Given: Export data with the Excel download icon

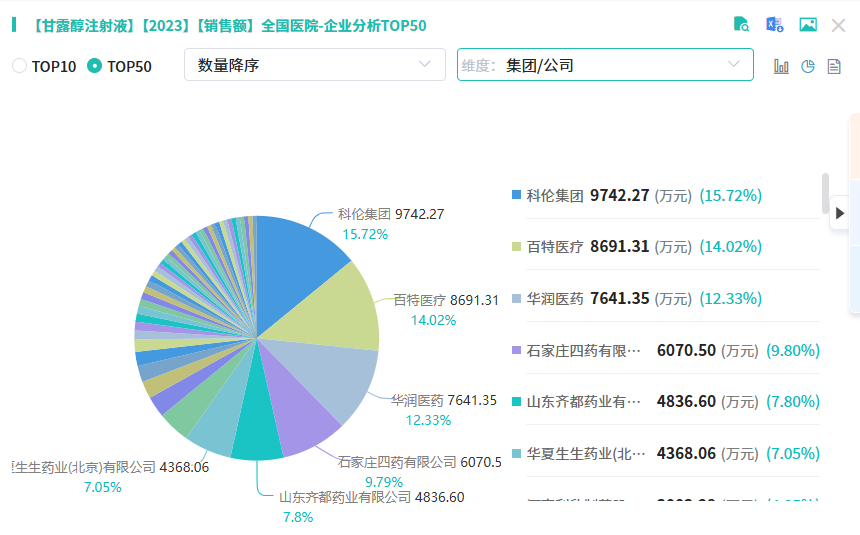Looking at the screenshot, I should pos(774,25).
